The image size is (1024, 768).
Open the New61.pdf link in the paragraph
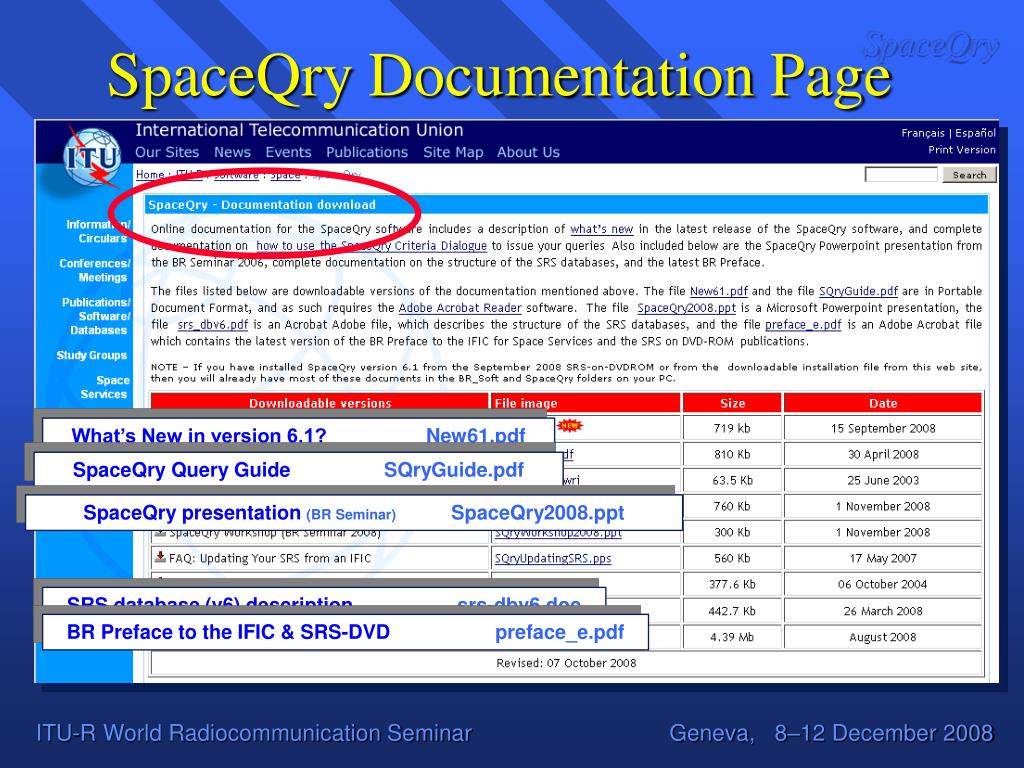click(718, 291)
